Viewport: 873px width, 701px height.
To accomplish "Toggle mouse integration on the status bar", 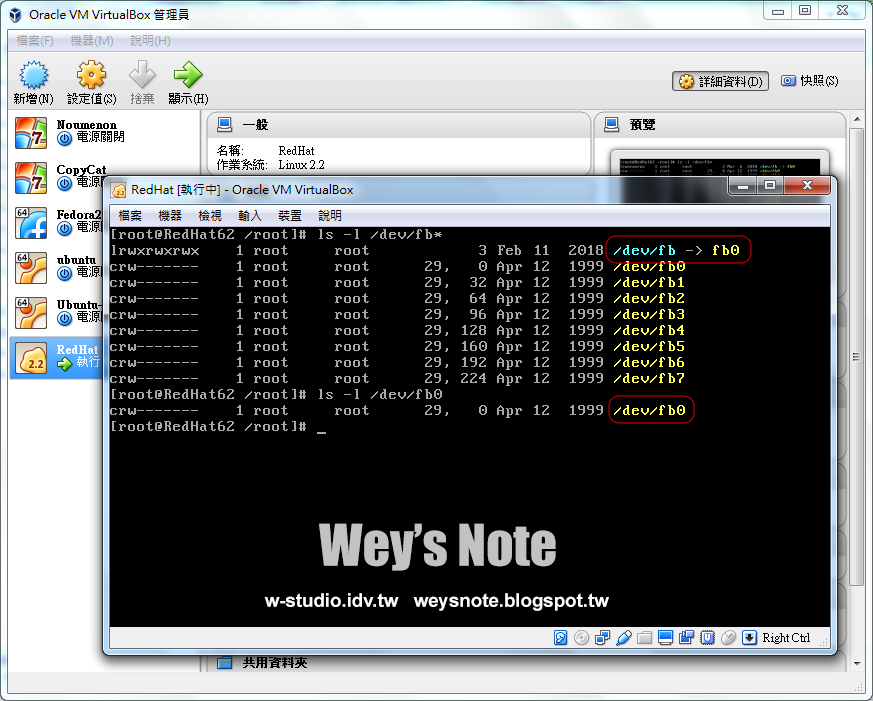I will (728, 637).
